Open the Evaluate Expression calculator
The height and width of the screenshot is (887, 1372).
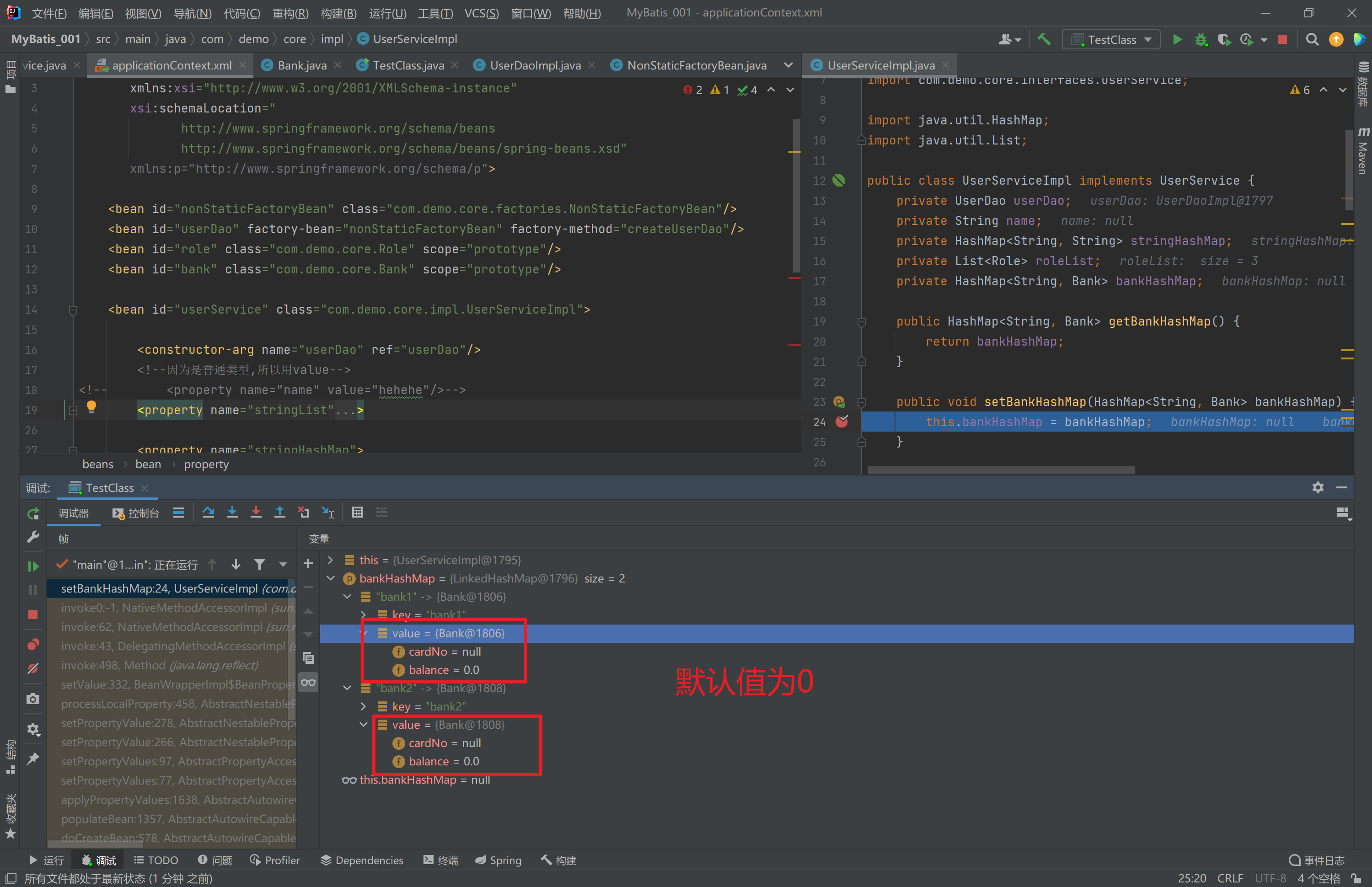[x=357, y=512]
